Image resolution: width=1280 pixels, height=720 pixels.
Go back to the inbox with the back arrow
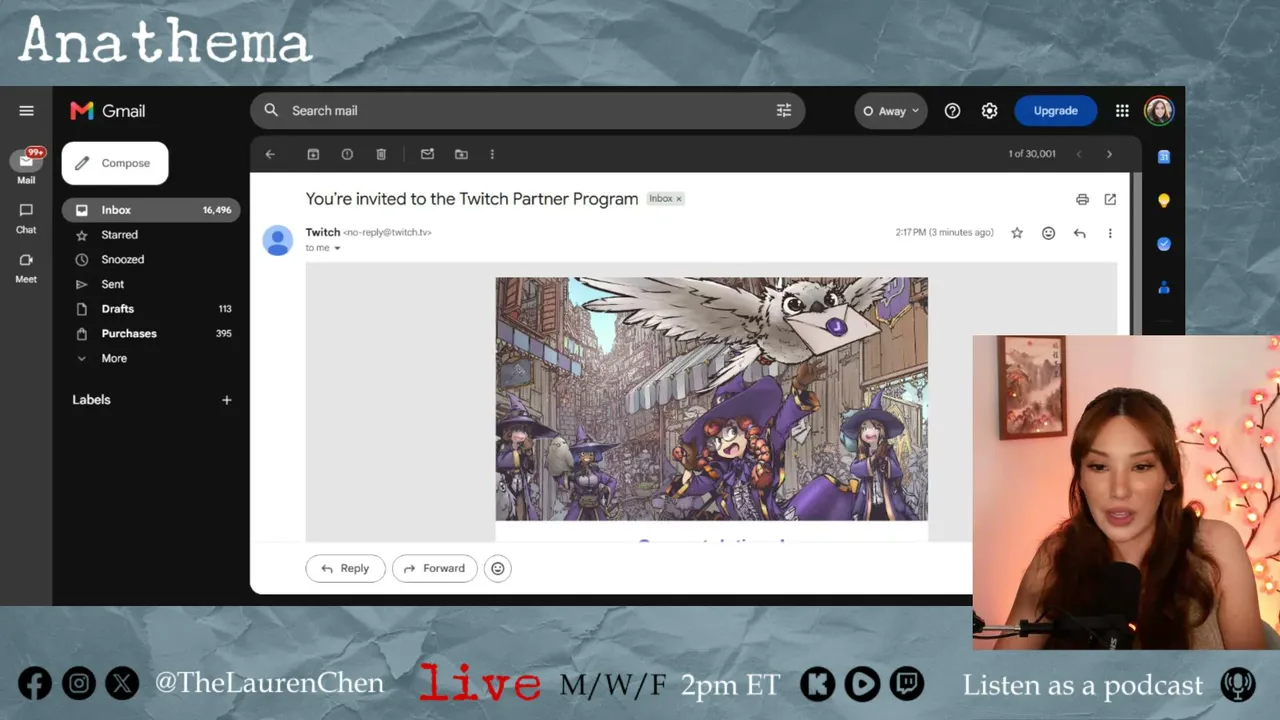[x=270, y=154]
